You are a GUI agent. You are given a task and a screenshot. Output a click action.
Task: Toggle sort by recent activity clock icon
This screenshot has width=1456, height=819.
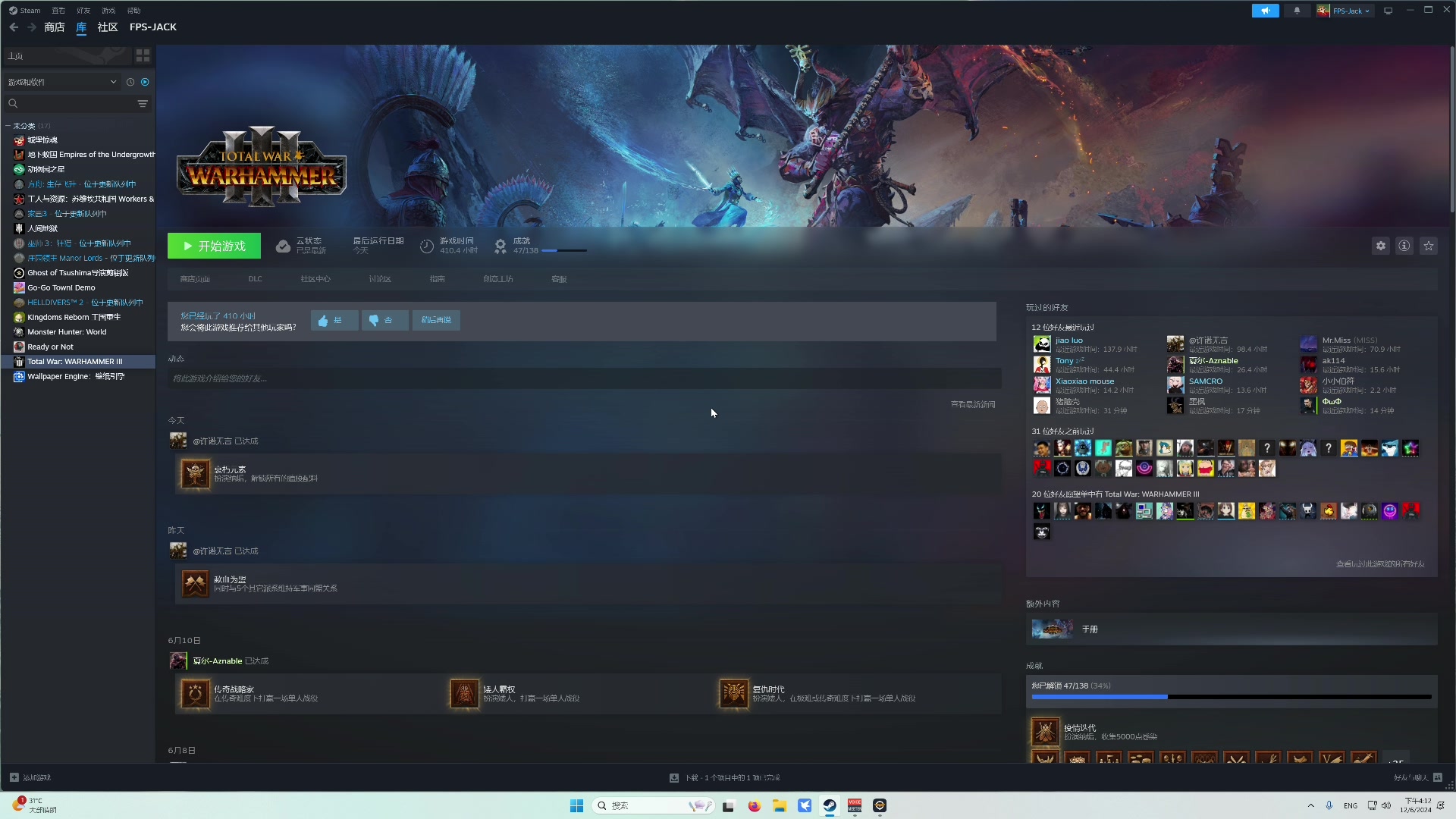click(x=130, y=82)
